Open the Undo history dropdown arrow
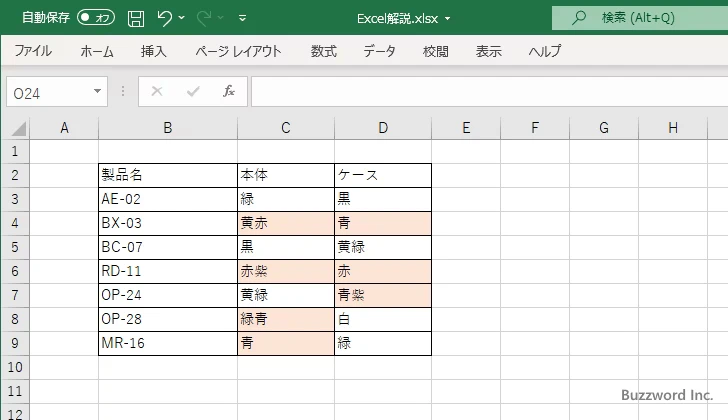 [x=182, y=18]
